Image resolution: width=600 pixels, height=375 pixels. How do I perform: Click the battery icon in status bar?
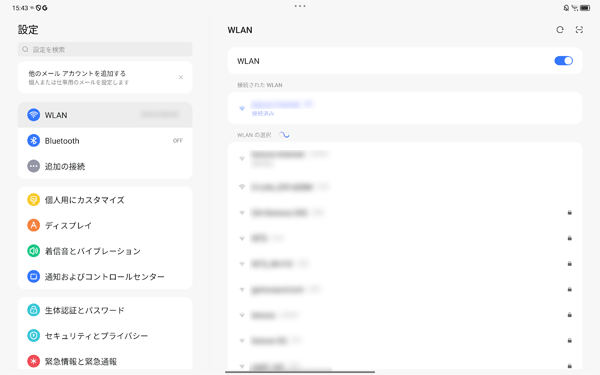click(x=585, y=8)
